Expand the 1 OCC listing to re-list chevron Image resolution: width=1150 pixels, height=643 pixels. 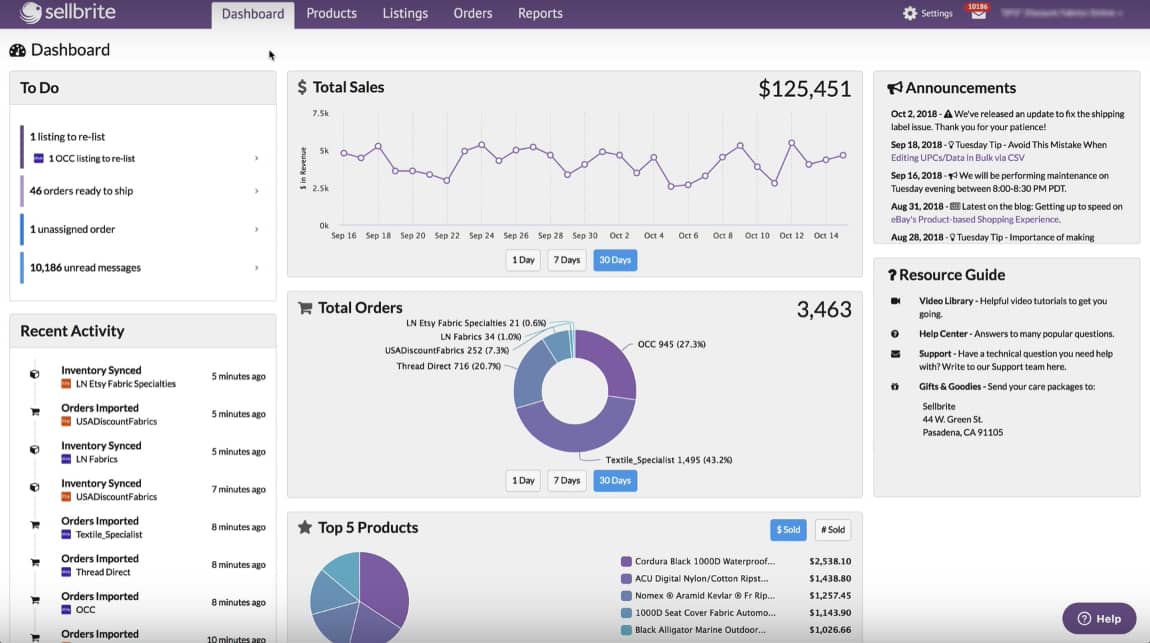click(x=257, y=158)
